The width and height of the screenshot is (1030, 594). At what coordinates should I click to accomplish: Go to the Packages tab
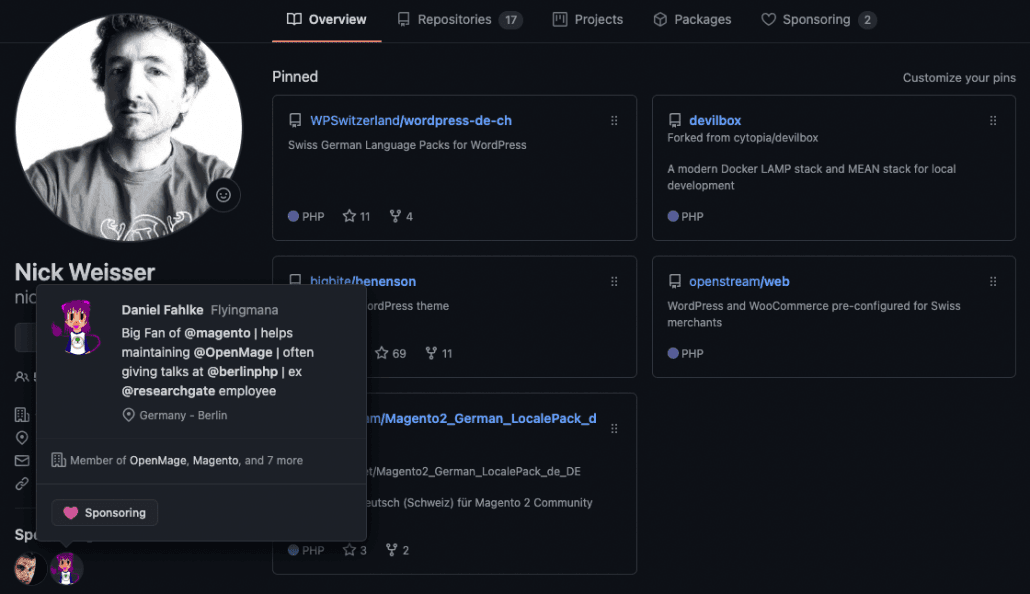pos(692,19)
